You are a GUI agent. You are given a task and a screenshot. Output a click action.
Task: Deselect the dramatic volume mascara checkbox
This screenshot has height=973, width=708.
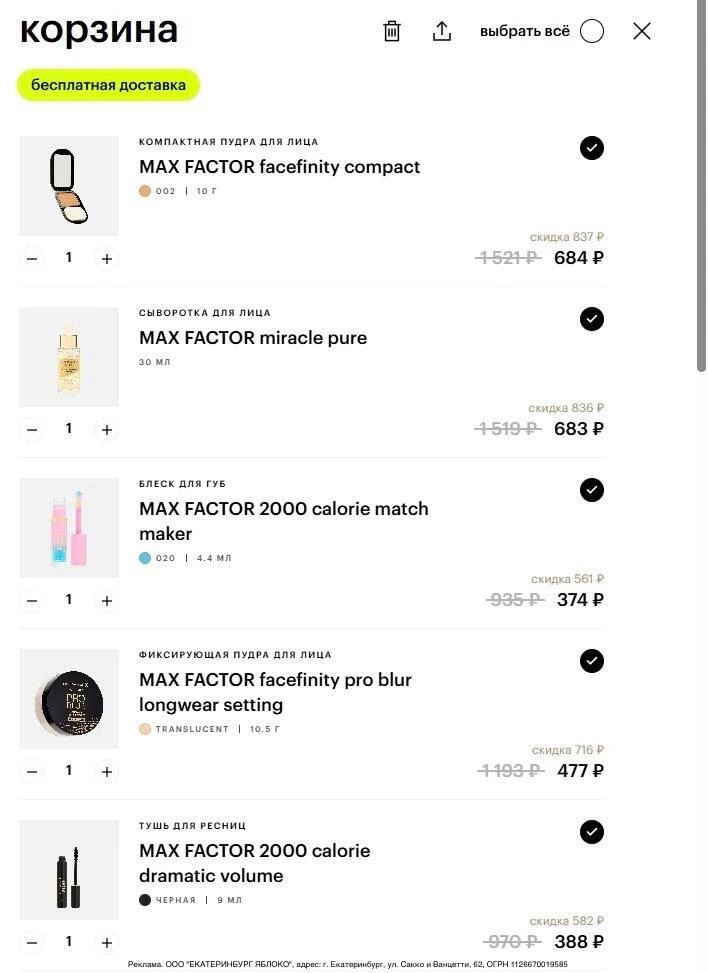[592, 832]
